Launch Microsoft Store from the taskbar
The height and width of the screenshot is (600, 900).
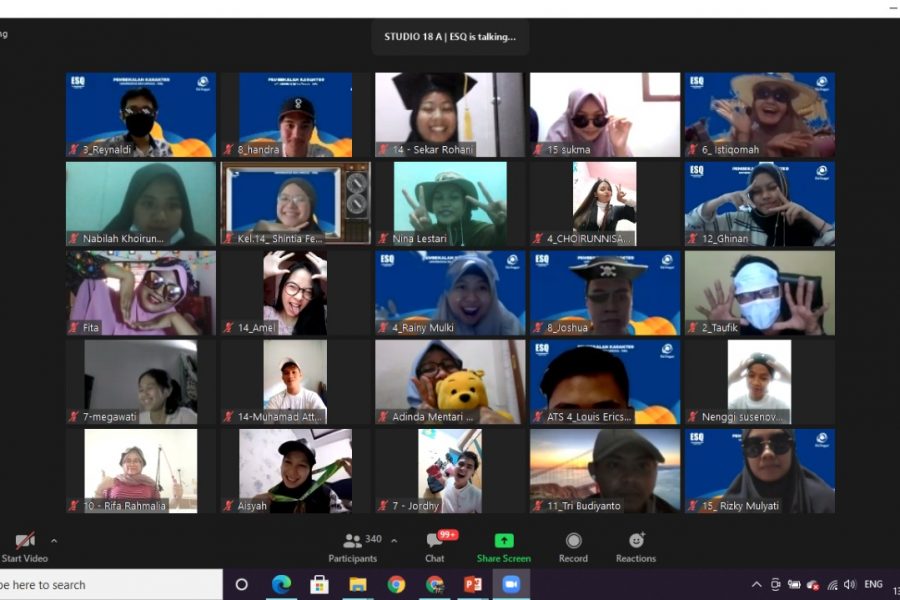tap(319, 585)
